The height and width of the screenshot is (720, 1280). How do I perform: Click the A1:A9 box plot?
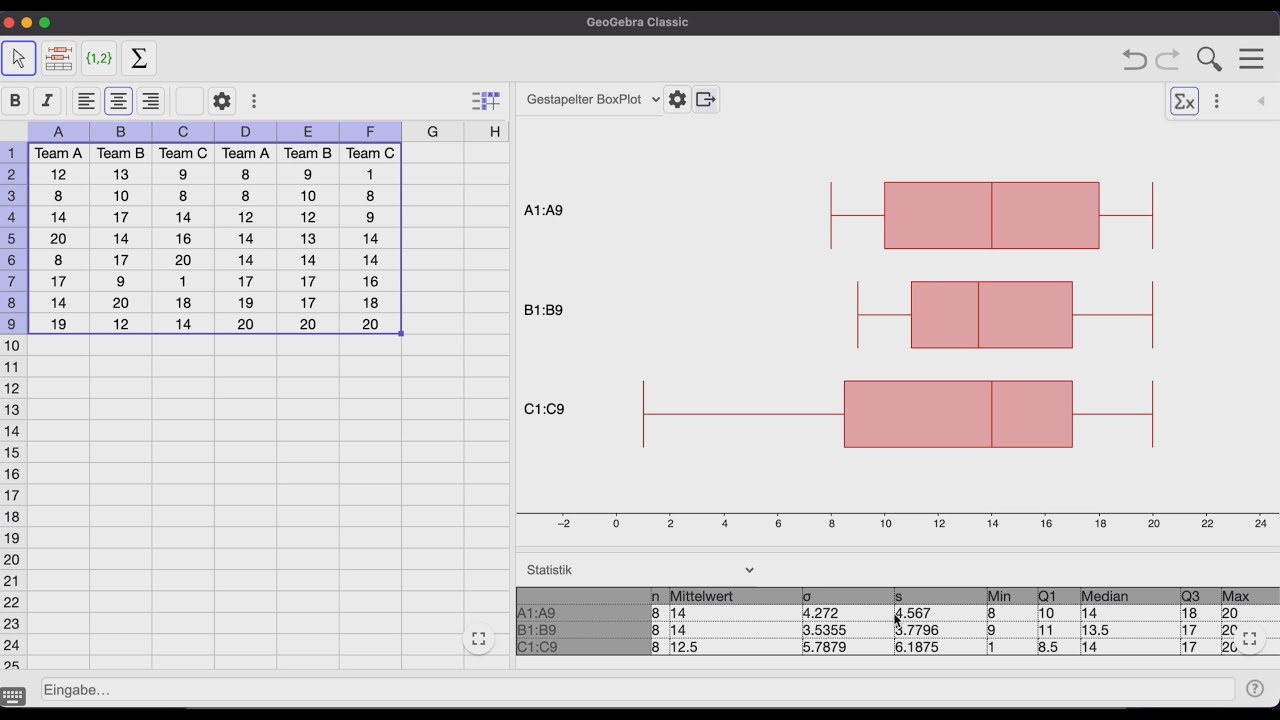(991, 215)
